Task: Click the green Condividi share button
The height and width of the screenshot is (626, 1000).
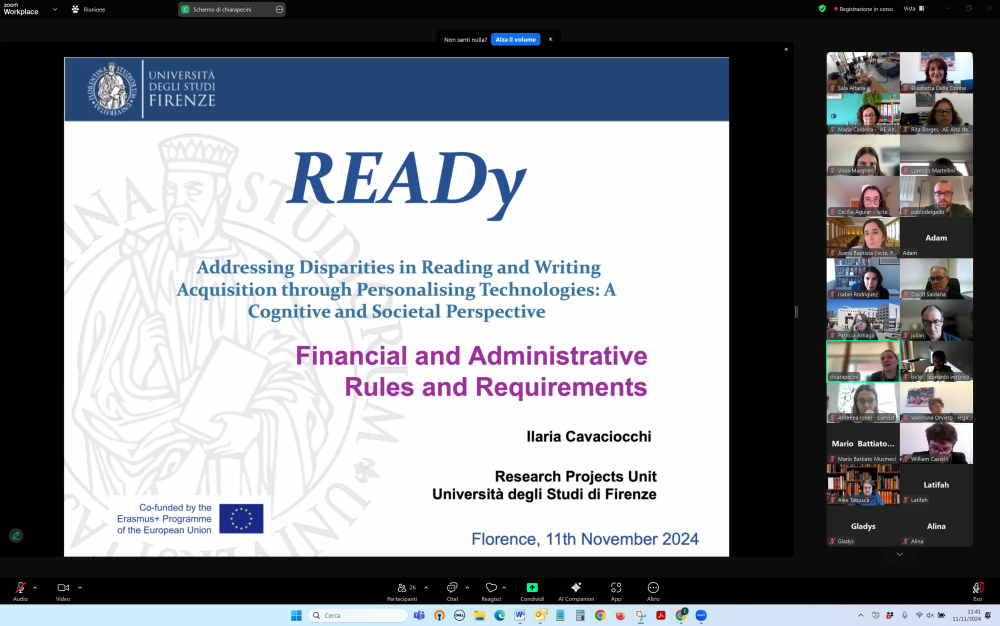Action: (x=532, y=590)
